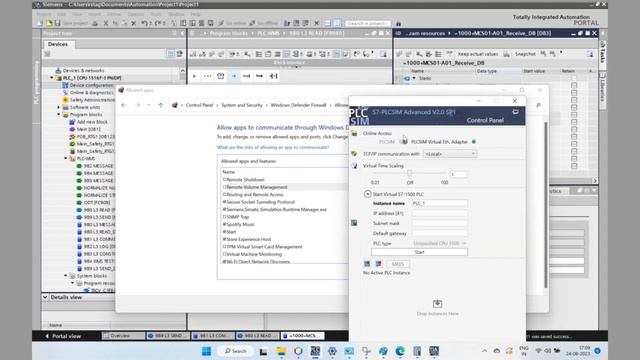640x360 pixels.
Task: Toggle the Routing and Remote Access checkbox
Action: point(224,195)
